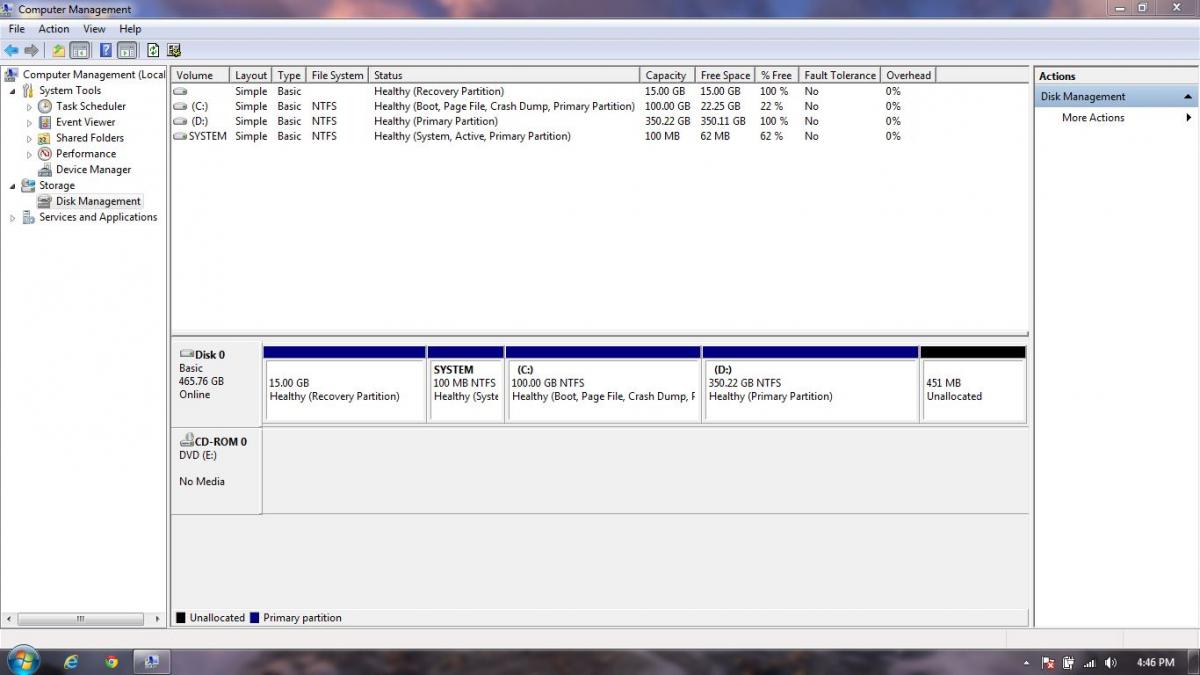Click the blue Primary partition legend swatch
Screen dimensions: 1200x675
pos(255,618)
